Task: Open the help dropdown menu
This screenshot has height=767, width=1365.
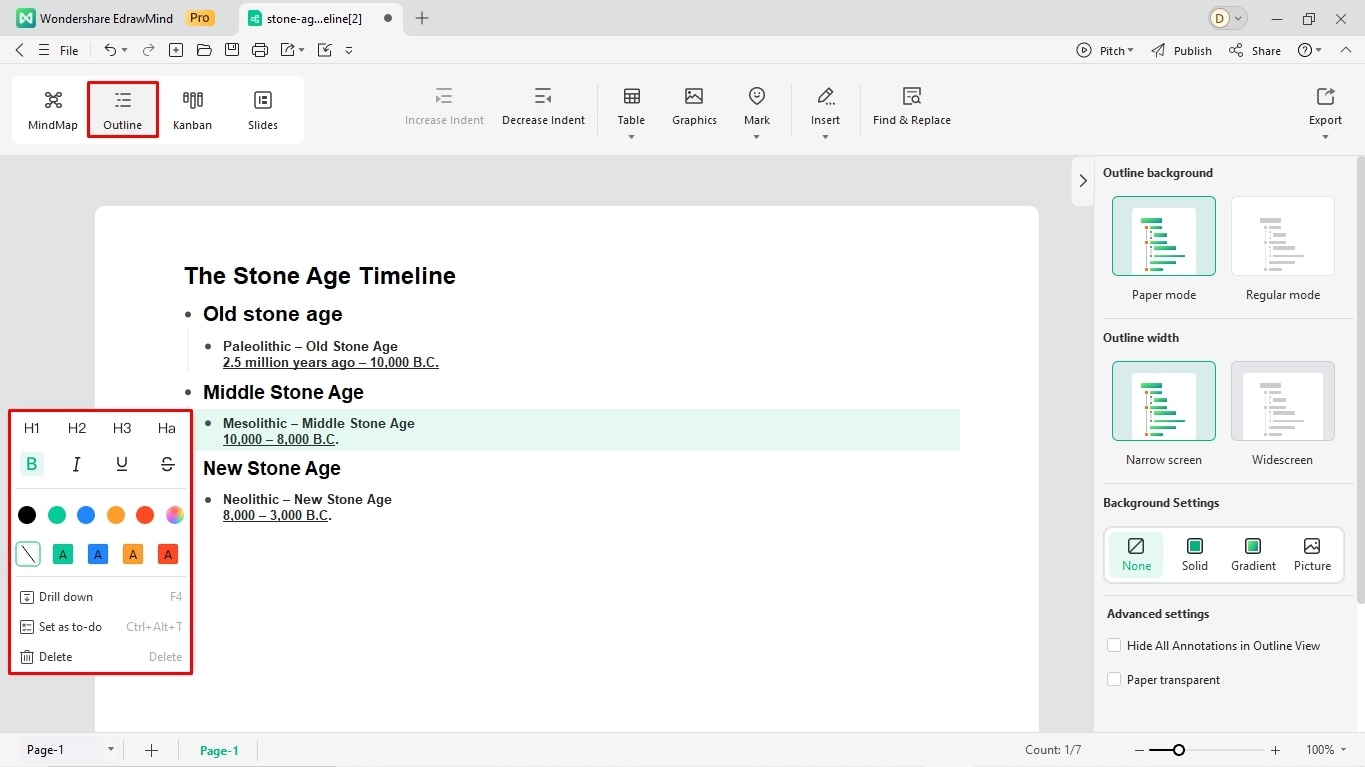Action: pyautogui.click(x=1309, y=50)
